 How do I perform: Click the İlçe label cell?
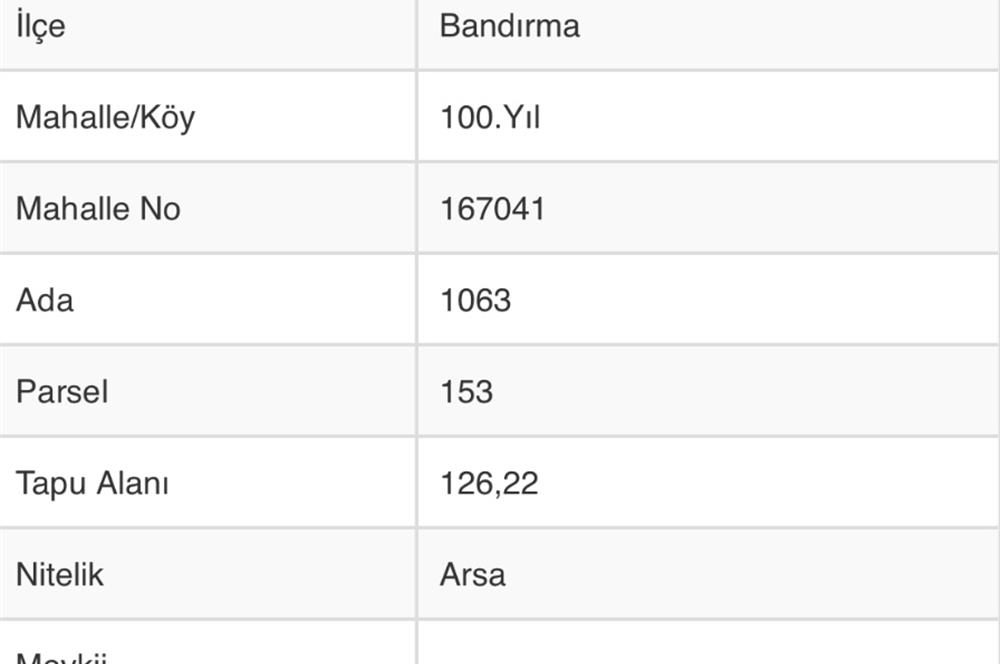click(x=208, y=34)
